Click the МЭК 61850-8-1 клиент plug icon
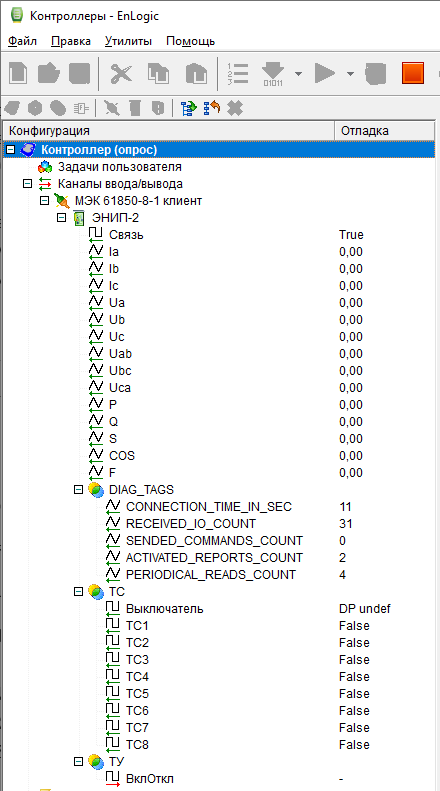This screenshot has height=791, width=440. (x=62, y=201)
